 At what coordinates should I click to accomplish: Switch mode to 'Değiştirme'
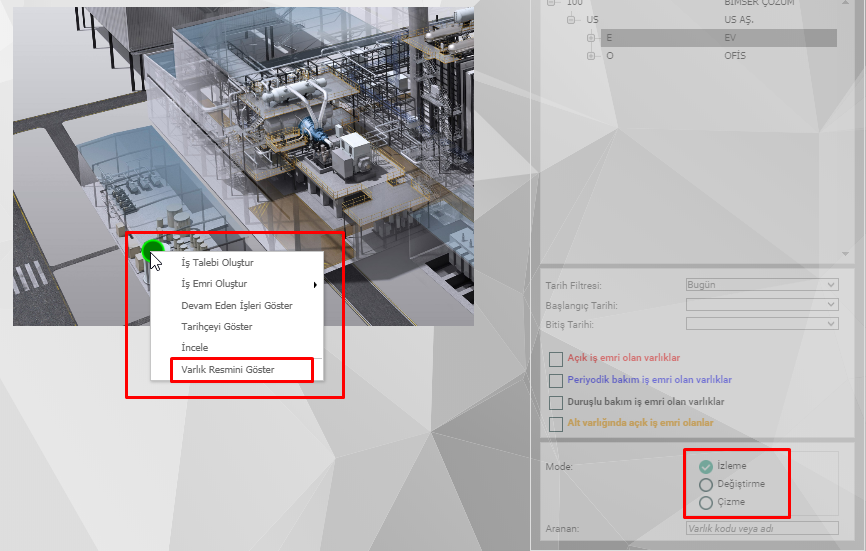click(x=706, y=484)
